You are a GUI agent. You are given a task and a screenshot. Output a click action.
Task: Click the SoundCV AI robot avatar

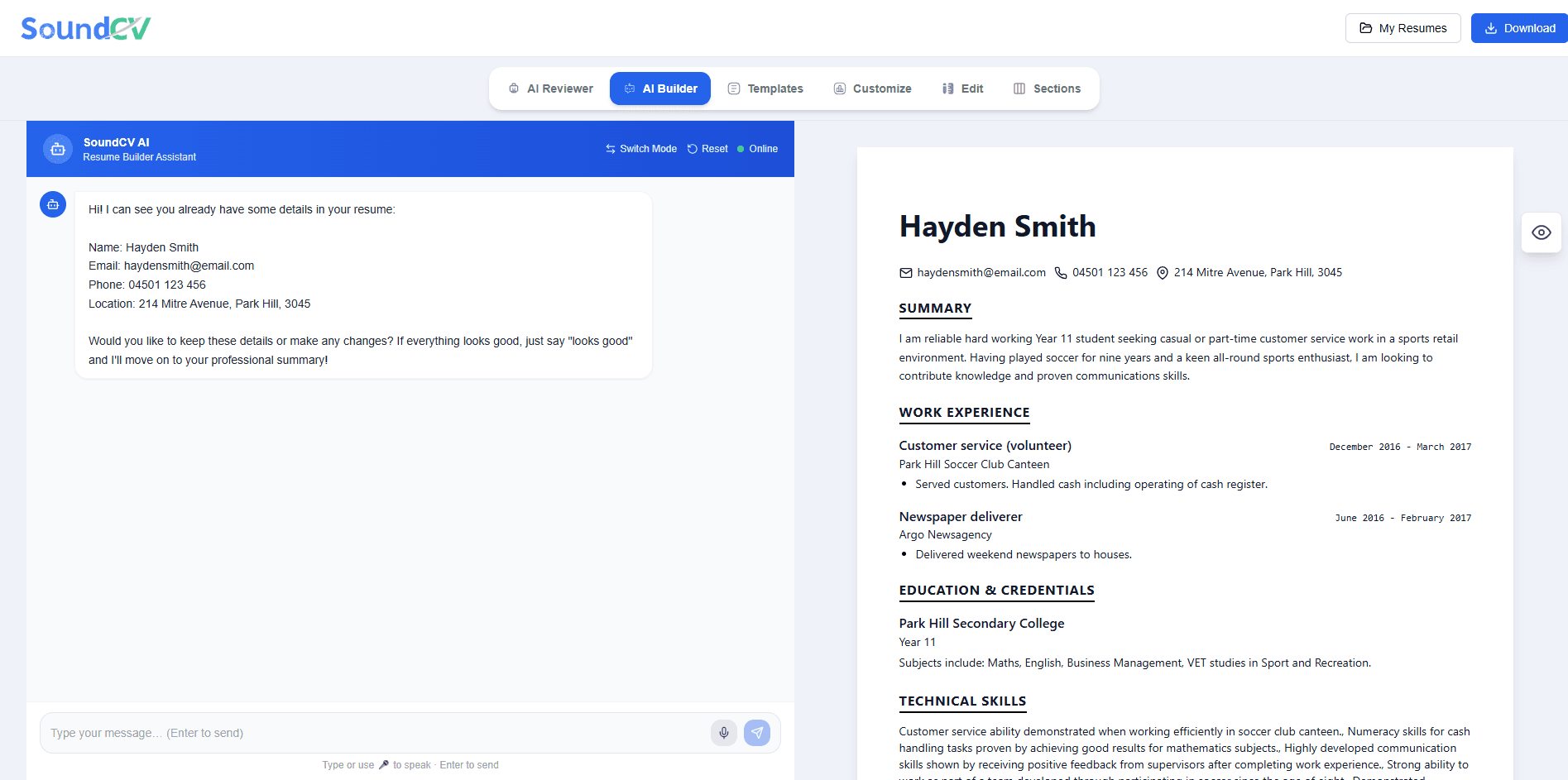[x=57, y=149]
